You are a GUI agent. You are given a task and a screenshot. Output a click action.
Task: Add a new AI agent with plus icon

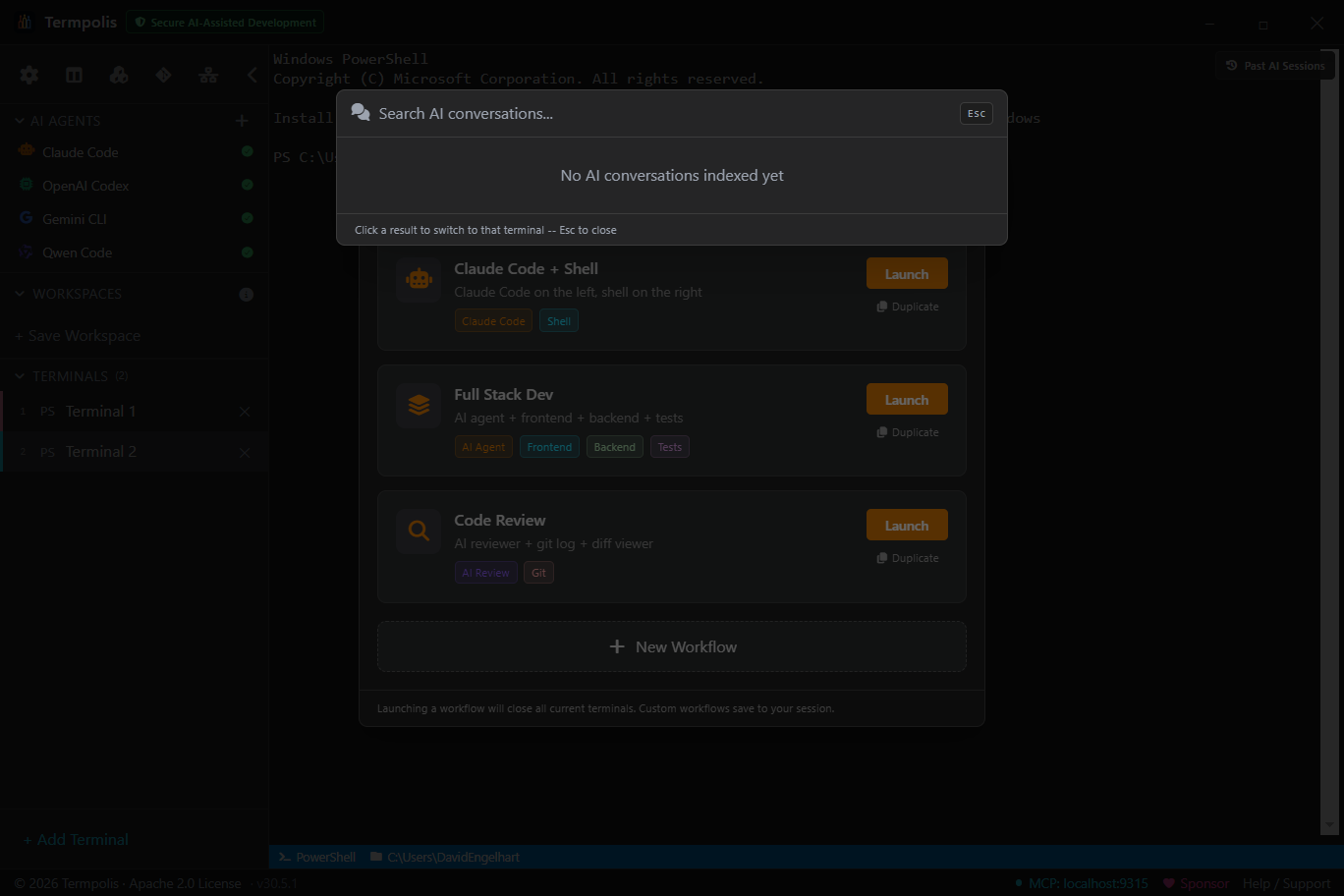tap(242, 121)
